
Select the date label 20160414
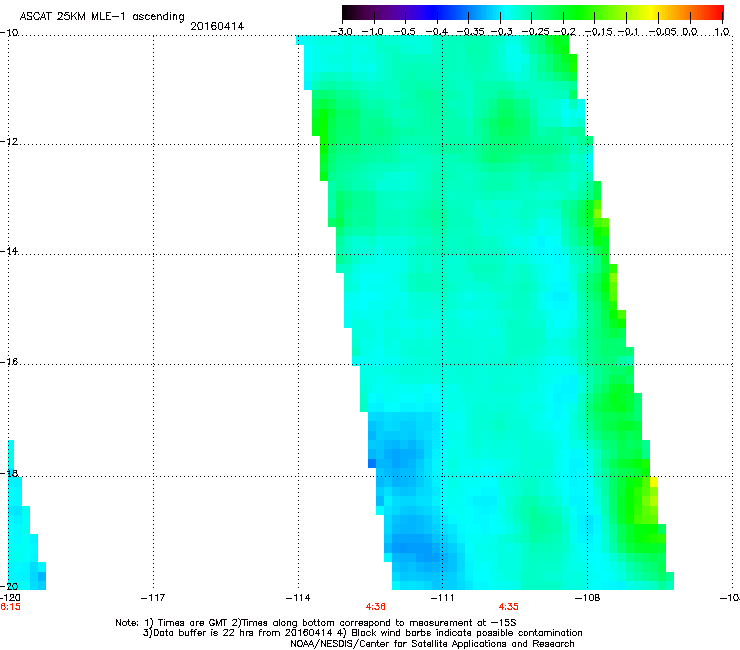coord(217,26)
